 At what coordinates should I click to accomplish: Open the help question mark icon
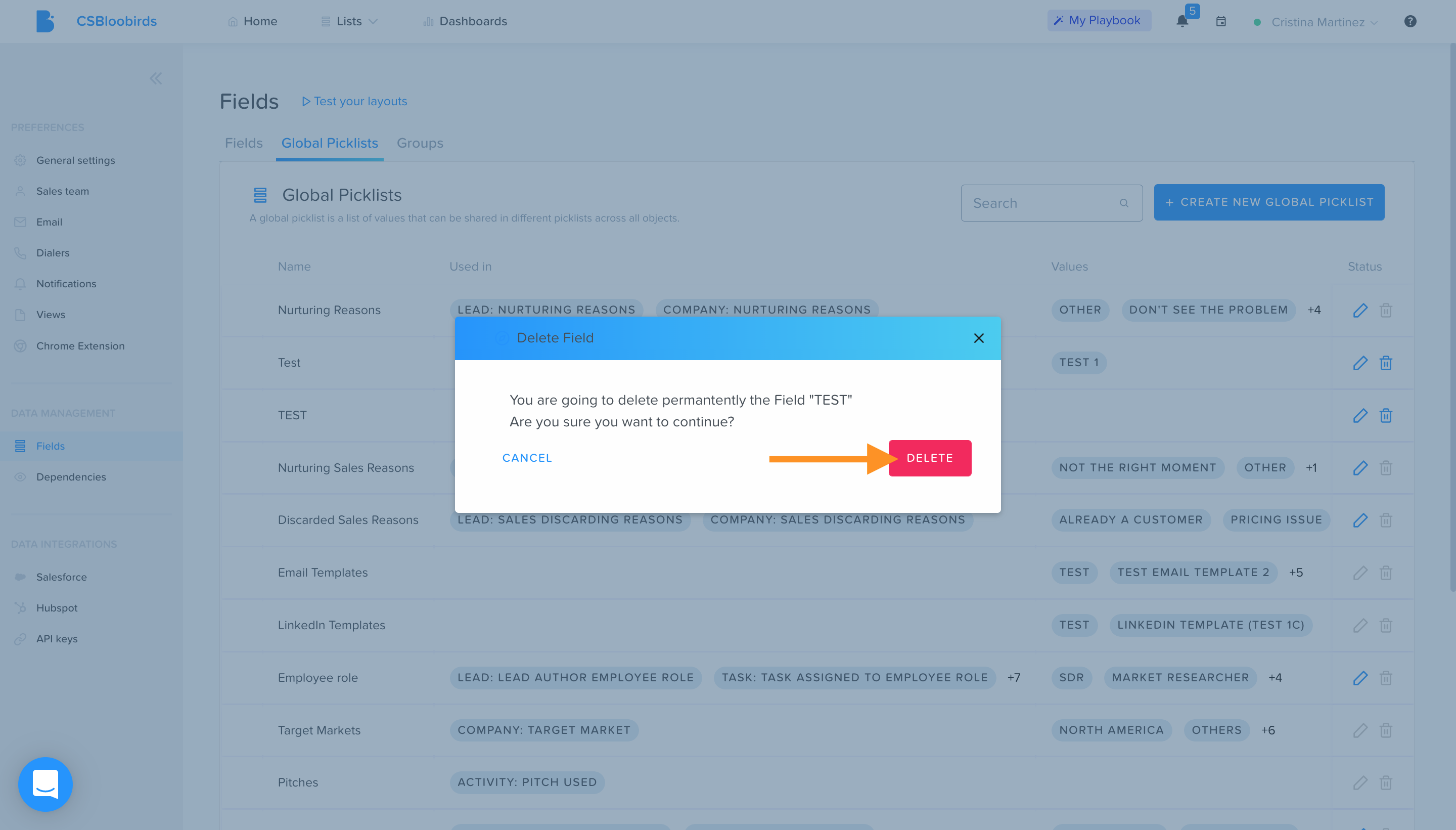1410,22
